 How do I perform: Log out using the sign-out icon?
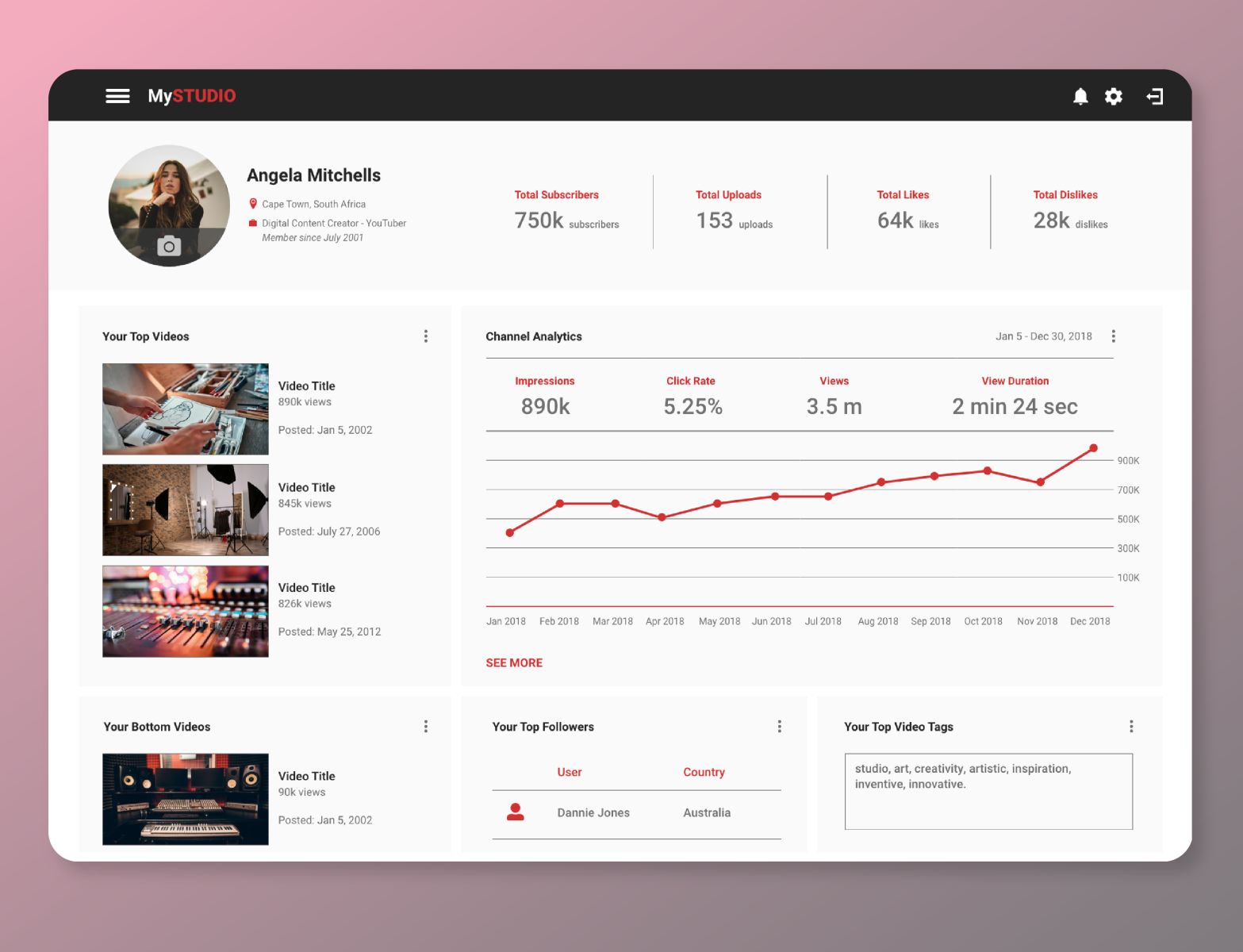1155,96
